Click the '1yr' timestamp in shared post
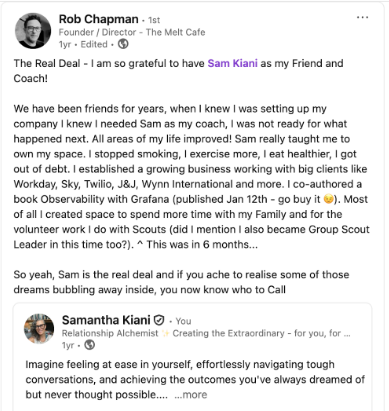Viewport: 389px width, 411px height. click(68, 345)
